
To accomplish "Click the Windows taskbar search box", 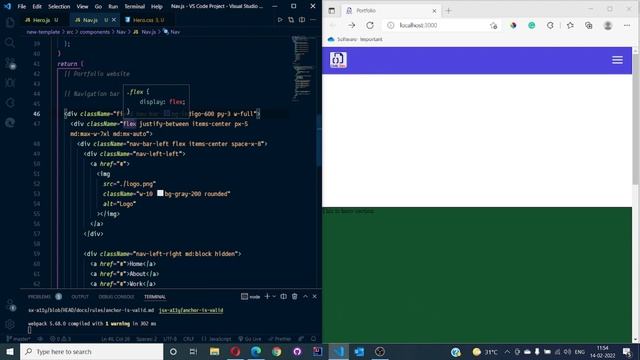I will coord(91,351).
